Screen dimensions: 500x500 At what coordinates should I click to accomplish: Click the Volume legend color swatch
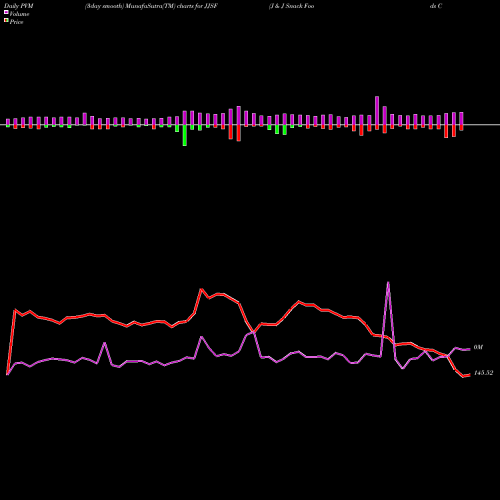click(6, 13)
